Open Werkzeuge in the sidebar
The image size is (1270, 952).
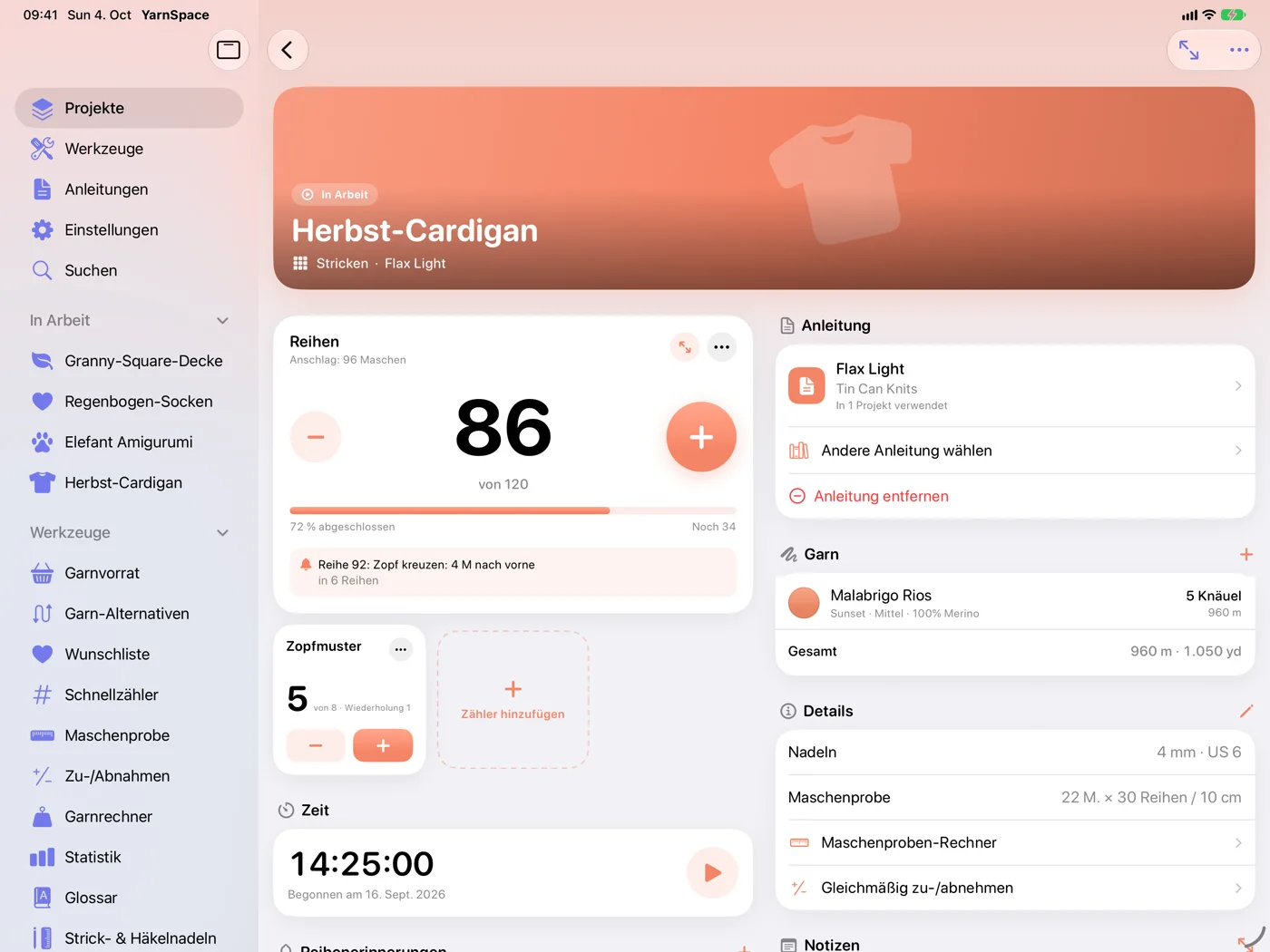pyautogui.click(x=129, y=149)
